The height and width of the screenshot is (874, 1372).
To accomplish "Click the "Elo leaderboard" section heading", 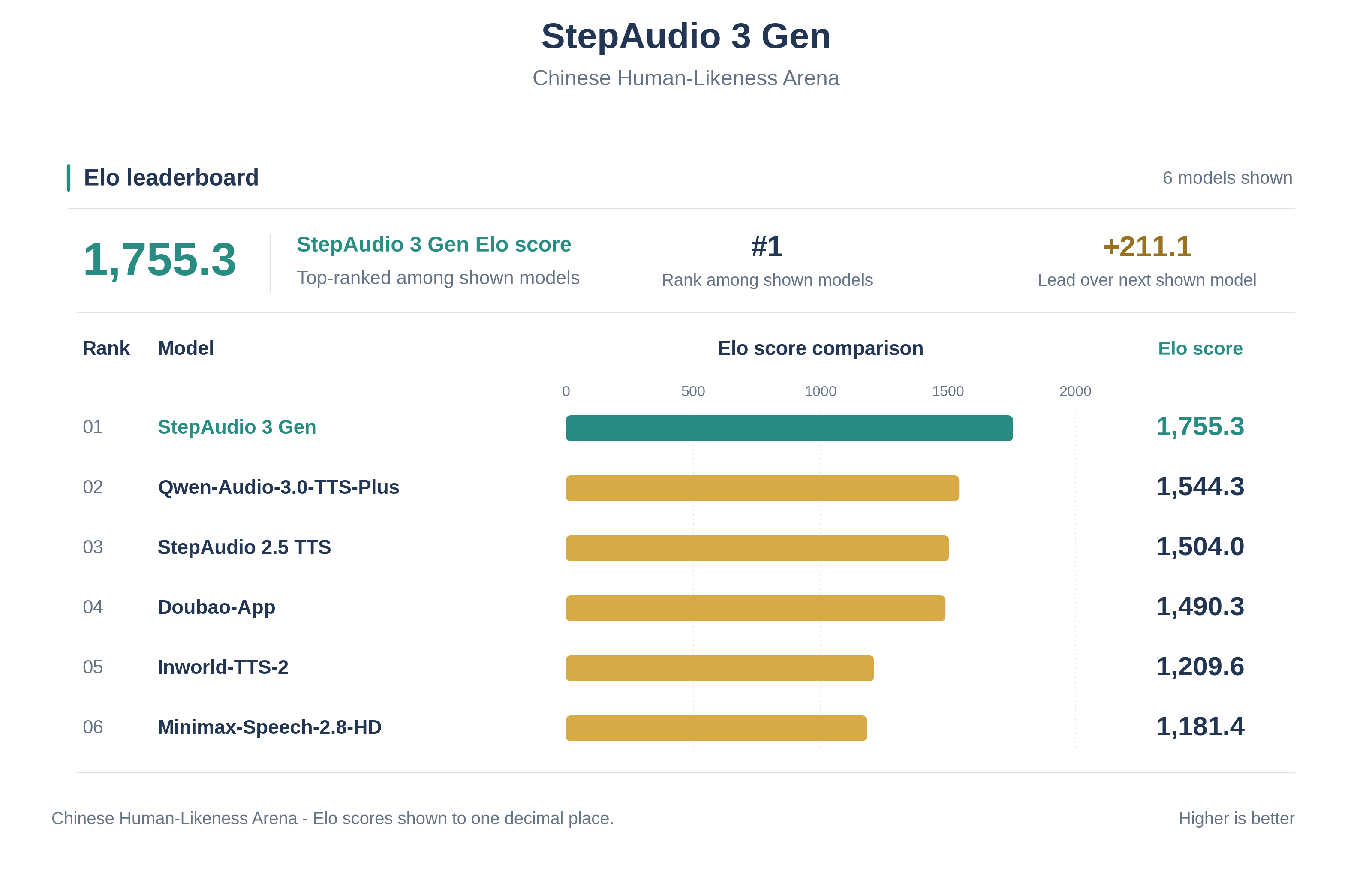I will point(171,178).
